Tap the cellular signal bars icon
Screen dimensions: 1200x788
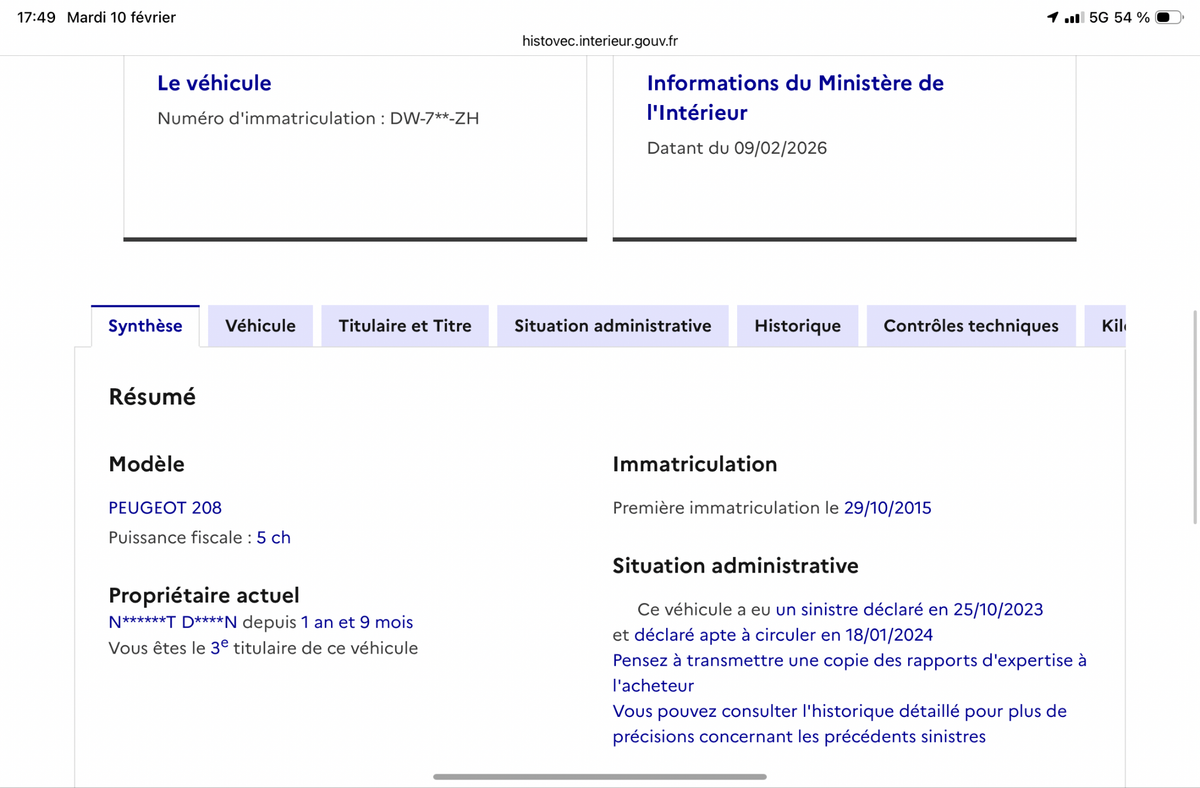pyautogui.click(x=1074, y=17)
